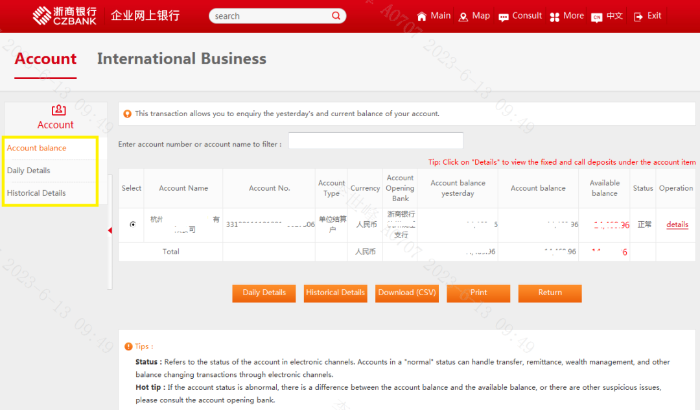The width and height of the screenshot is (700, 410).
Task: Click the red Tip about Details text
Action: click(x=562, y=162)
